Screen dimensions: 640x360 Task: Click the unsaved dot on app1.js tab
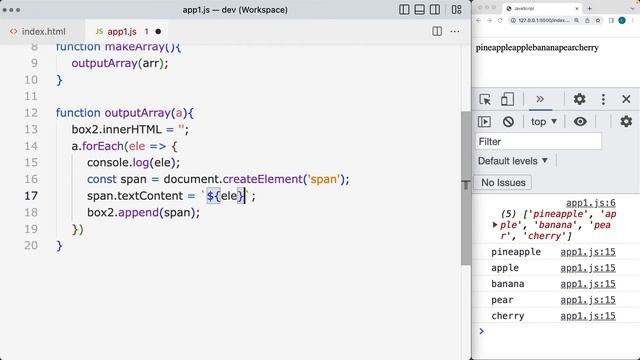[158, 31]
